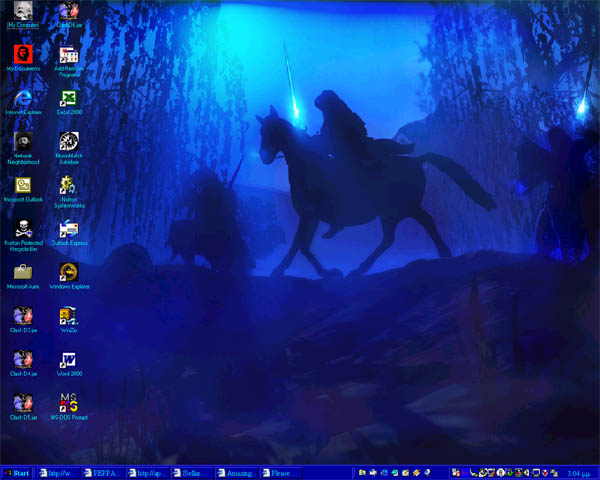Select the Clash jar file beside Word 2000

[23, 364]
